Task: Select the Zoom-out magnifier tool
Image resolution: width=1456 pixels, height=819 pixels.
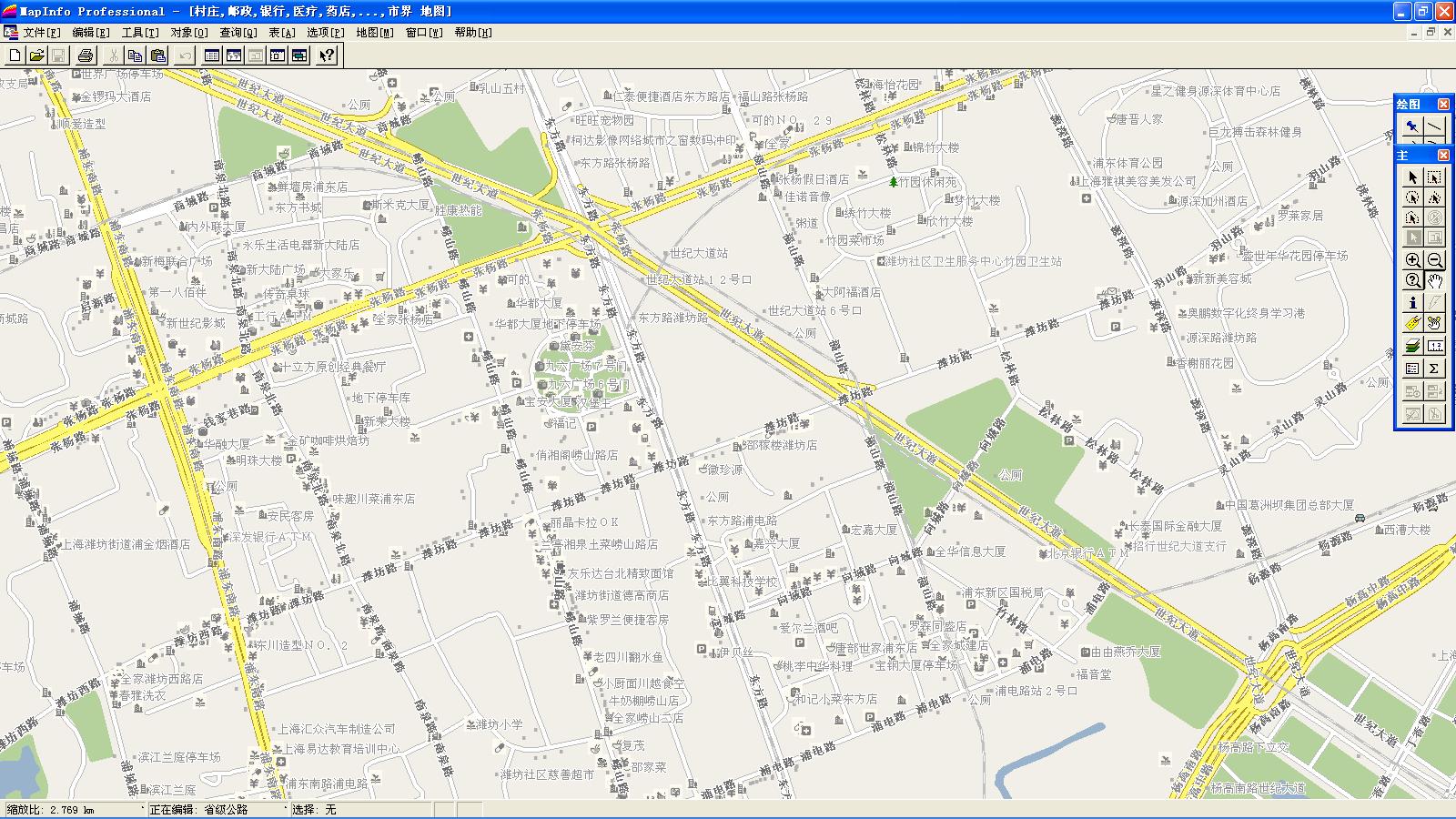Action: tap(1434, 260)
